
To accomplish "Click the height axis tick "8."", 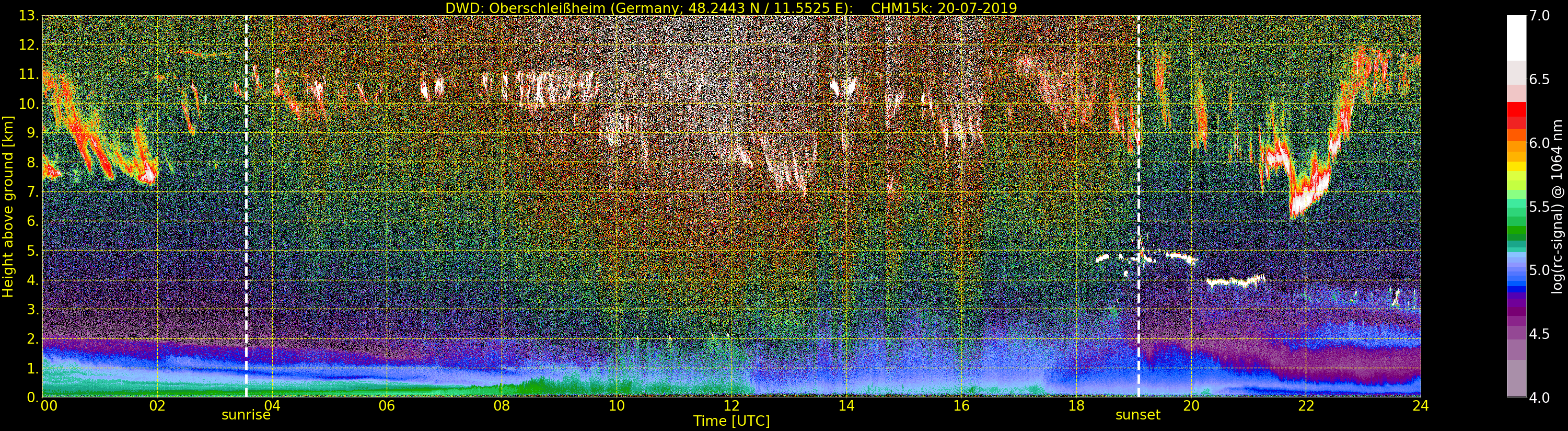I will pos(32,163).
